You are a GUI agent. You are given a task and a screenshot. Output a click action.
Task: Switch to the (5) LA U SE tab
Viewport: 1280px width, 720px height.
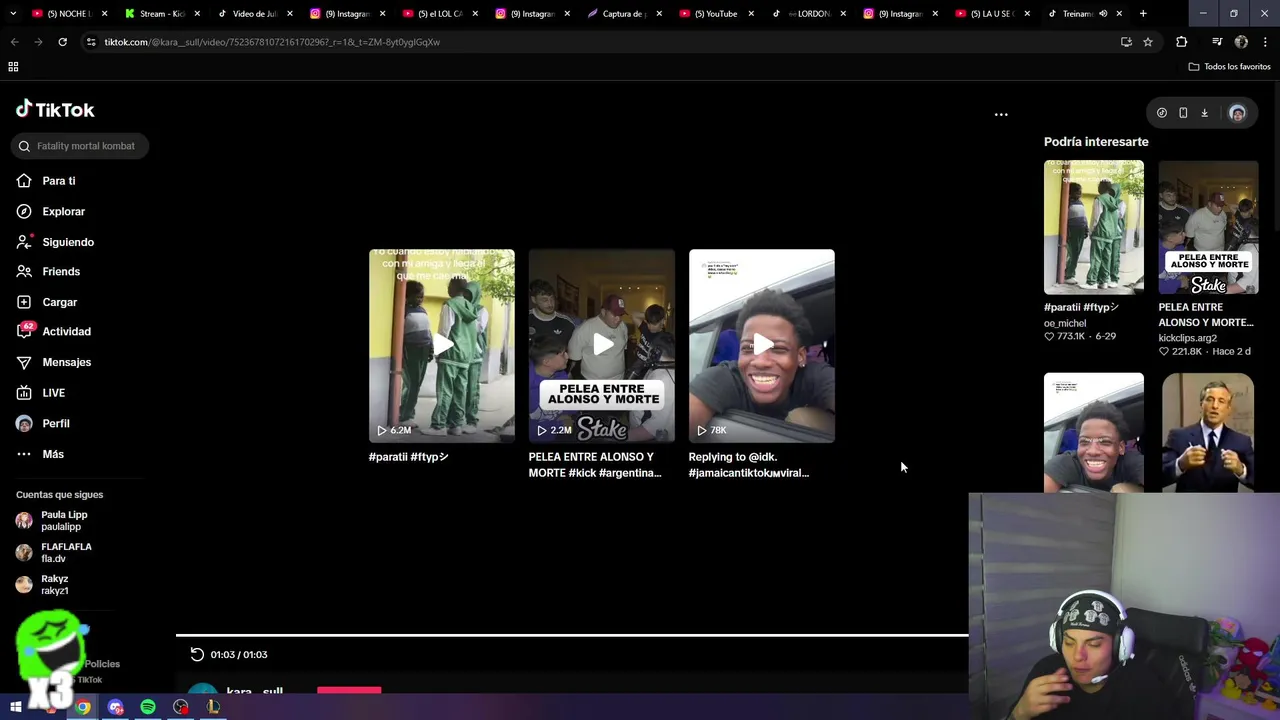click(992, 14)
